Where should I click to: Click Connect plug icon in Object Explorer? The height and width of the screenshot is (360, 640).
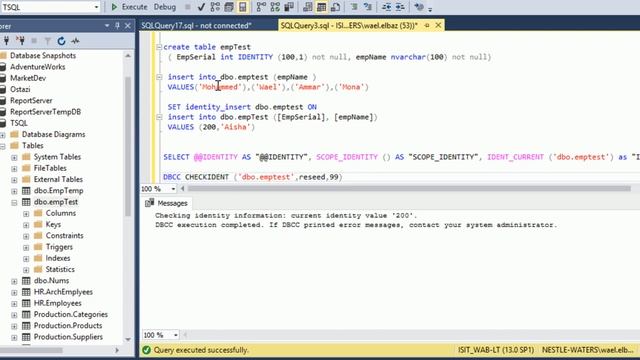tap(6, 41)
